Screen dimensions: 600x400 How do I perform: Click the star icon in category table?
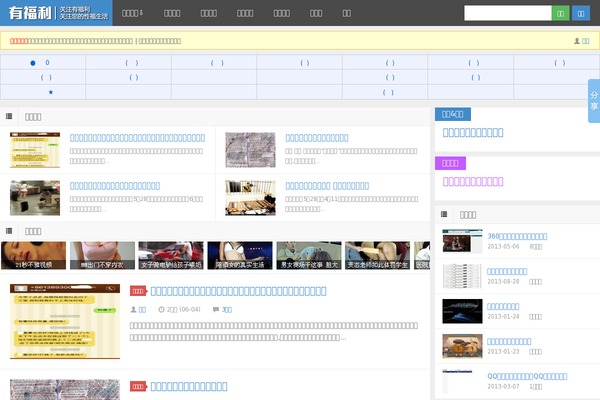click(x=51, y=92)
